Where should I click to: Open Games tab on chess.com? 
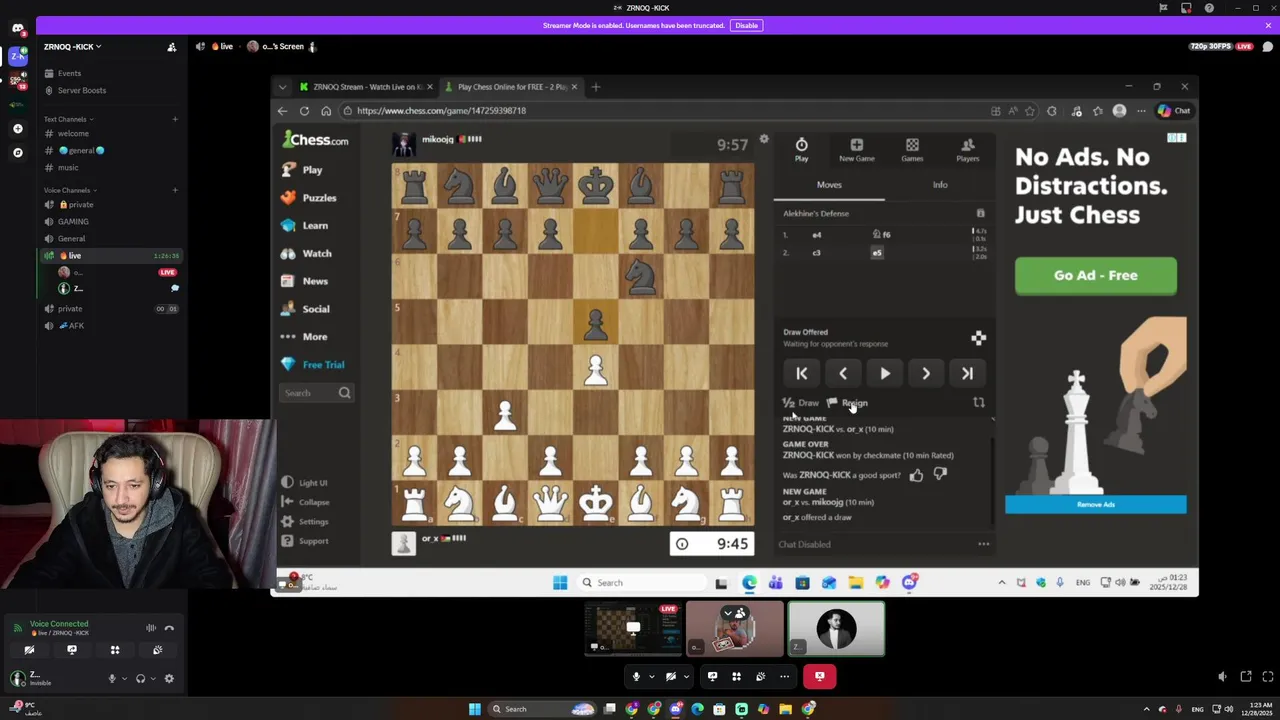[912, 150]
